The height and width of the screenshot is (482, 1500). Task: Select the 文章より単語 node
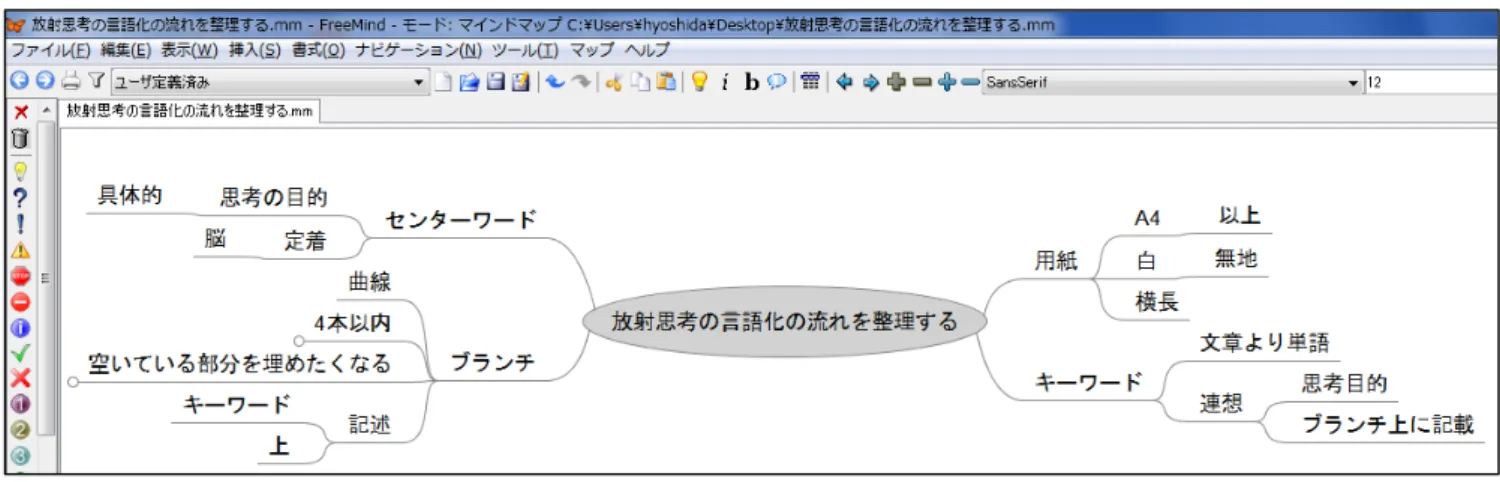(x=1264, y=343)
